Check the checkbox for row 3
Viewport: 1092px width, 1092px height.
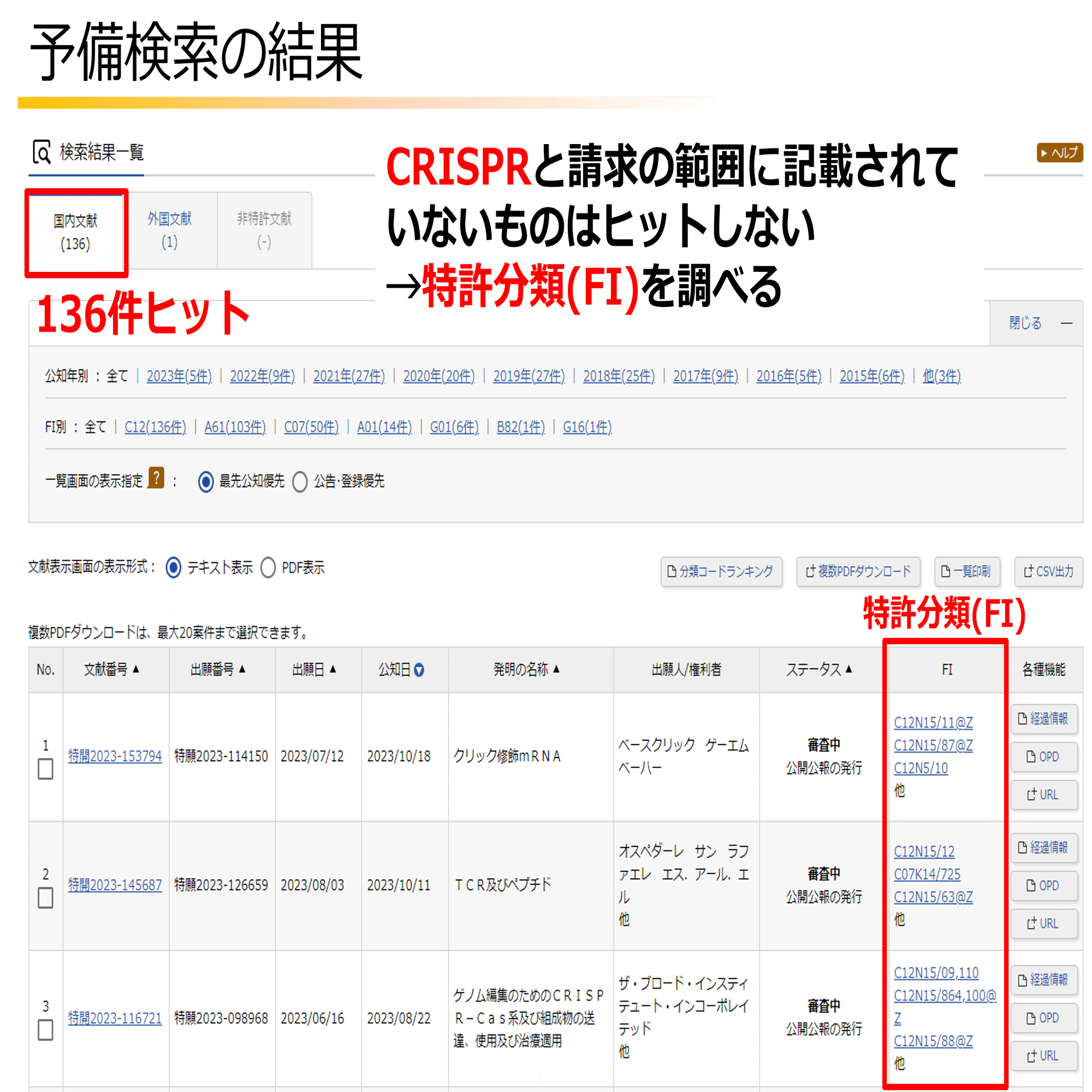pyautogui.click(x=46, y=1030)
